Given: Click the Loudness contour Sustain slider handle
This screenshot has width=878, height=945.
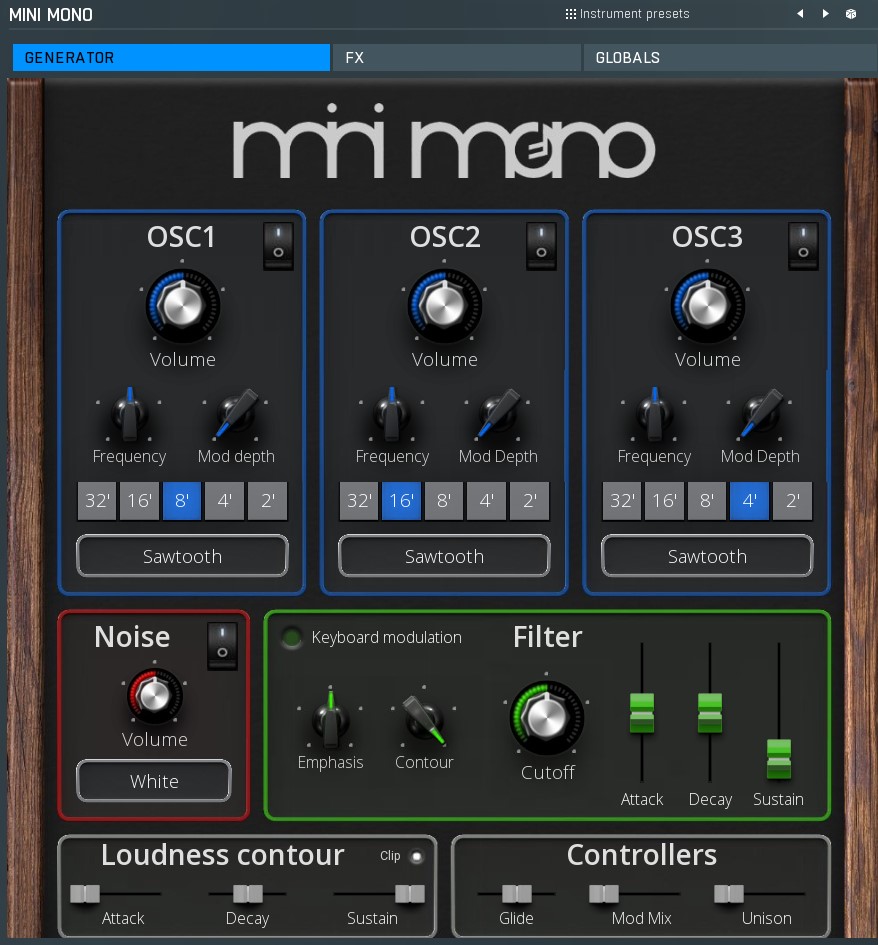Looking at the screenshot, I should pos(410,894).
